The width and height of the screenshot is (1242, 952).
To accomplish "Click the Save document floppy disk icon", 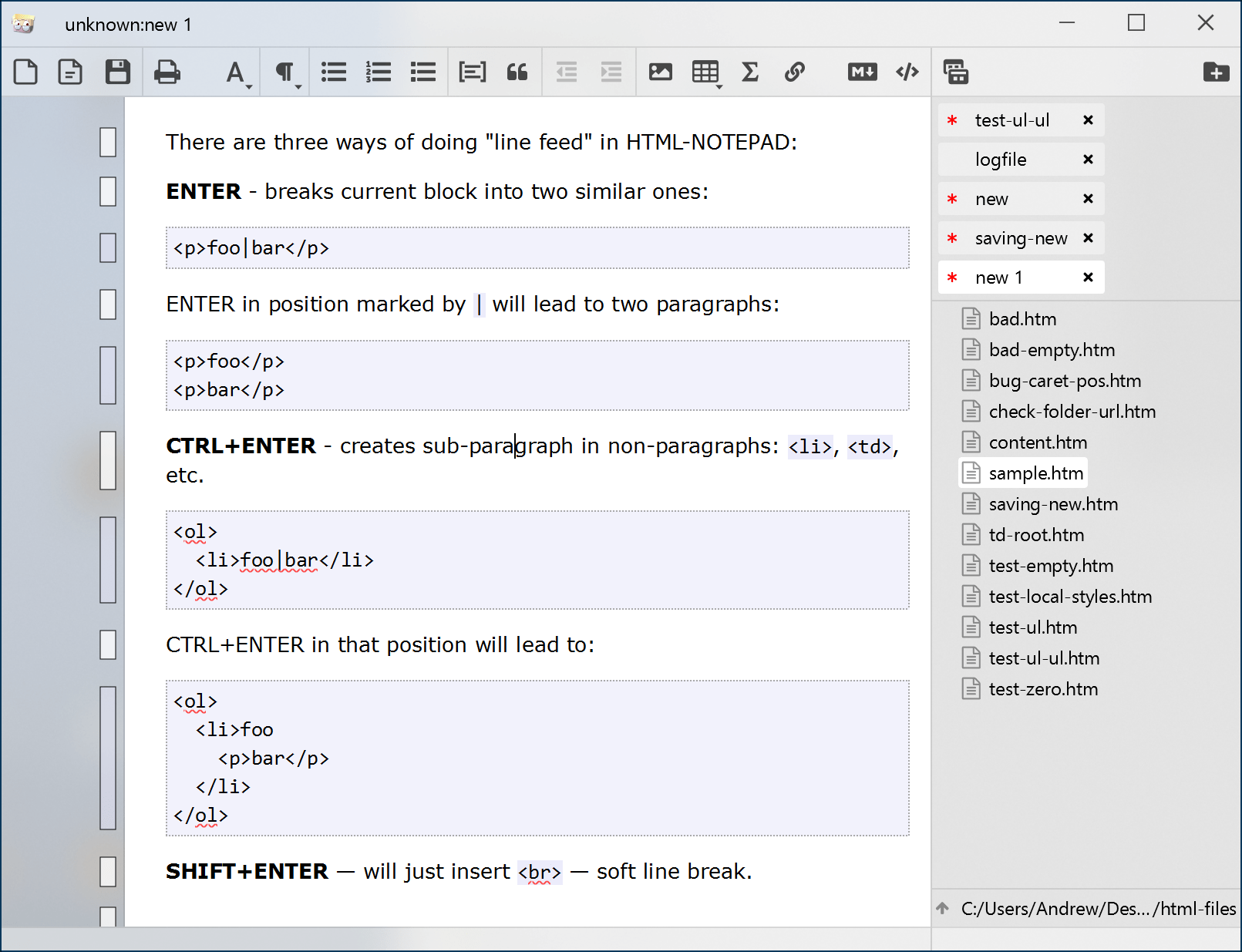I will click(117, 72).
